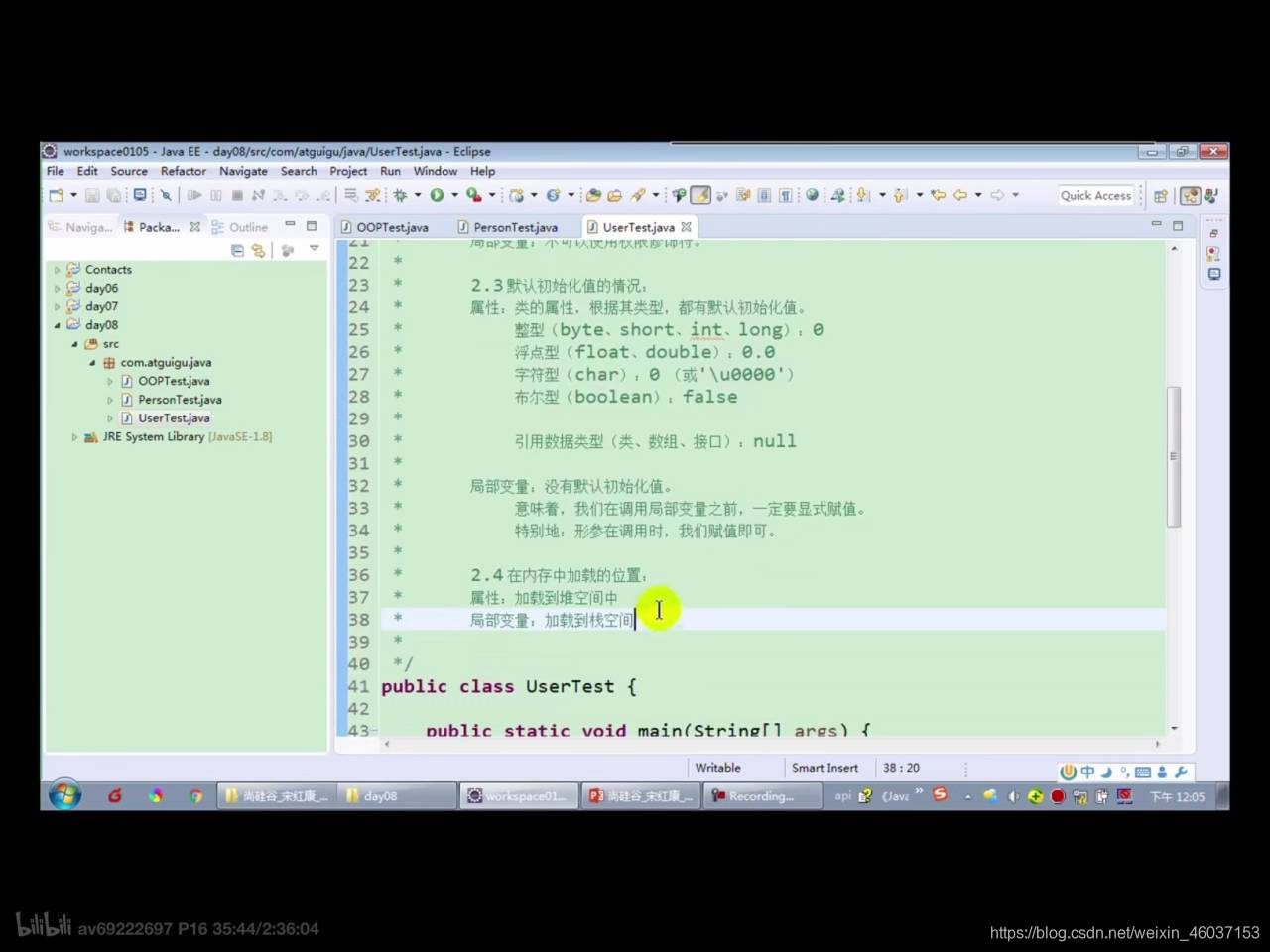Expand JRE System Library node

pyautogui.click(x=74, y=437)
